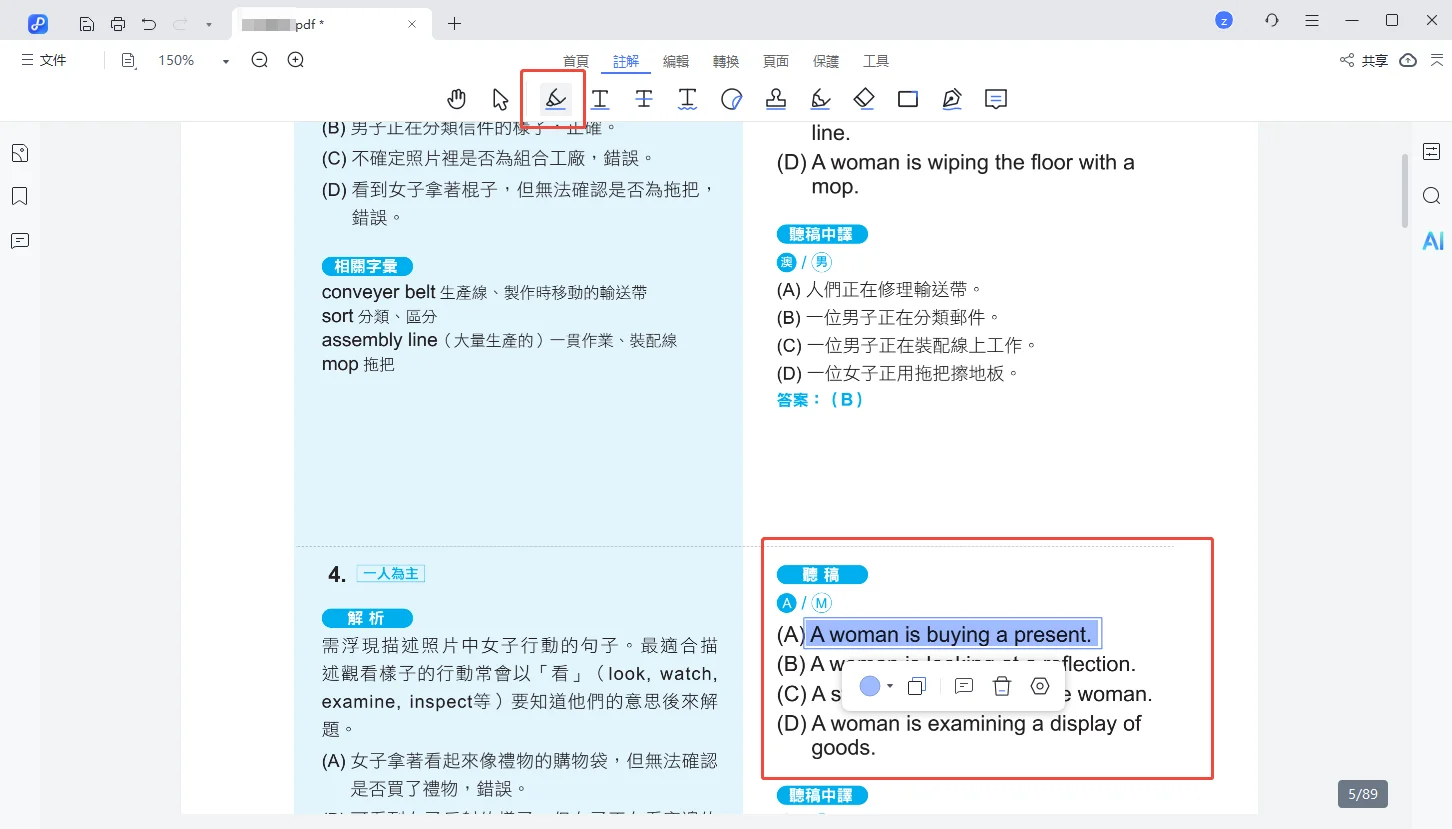This screenshot has width=1452, height=829.
Task: Activate the eraser tool
Action: click(x=864, y=98)
